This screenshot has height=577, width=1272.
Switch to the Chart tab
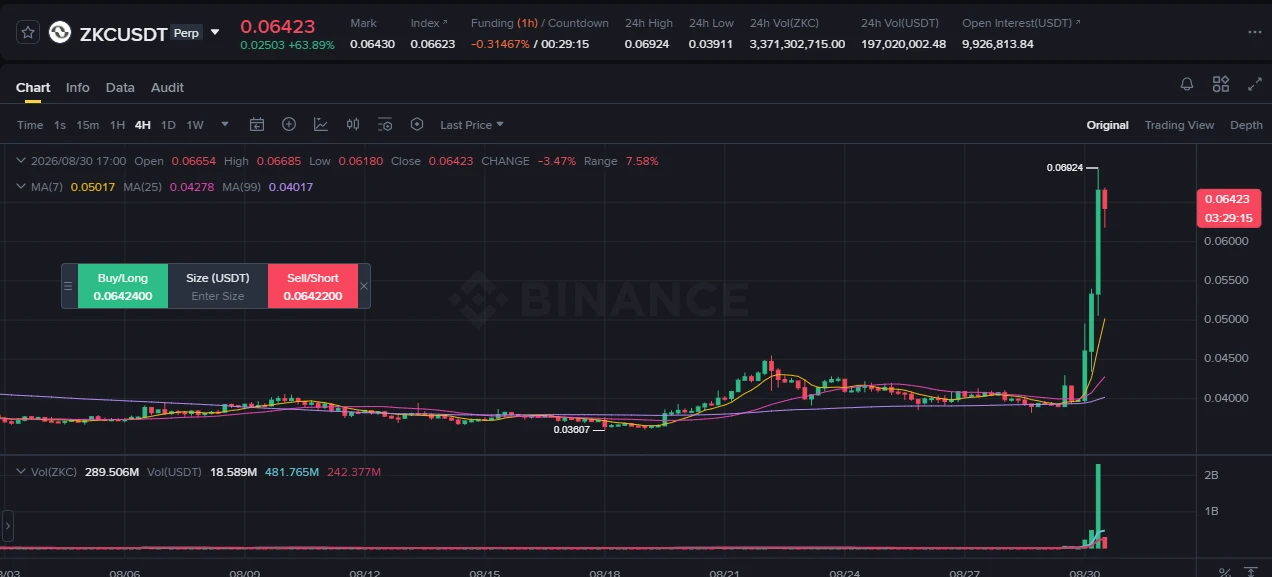pos(33,87)
